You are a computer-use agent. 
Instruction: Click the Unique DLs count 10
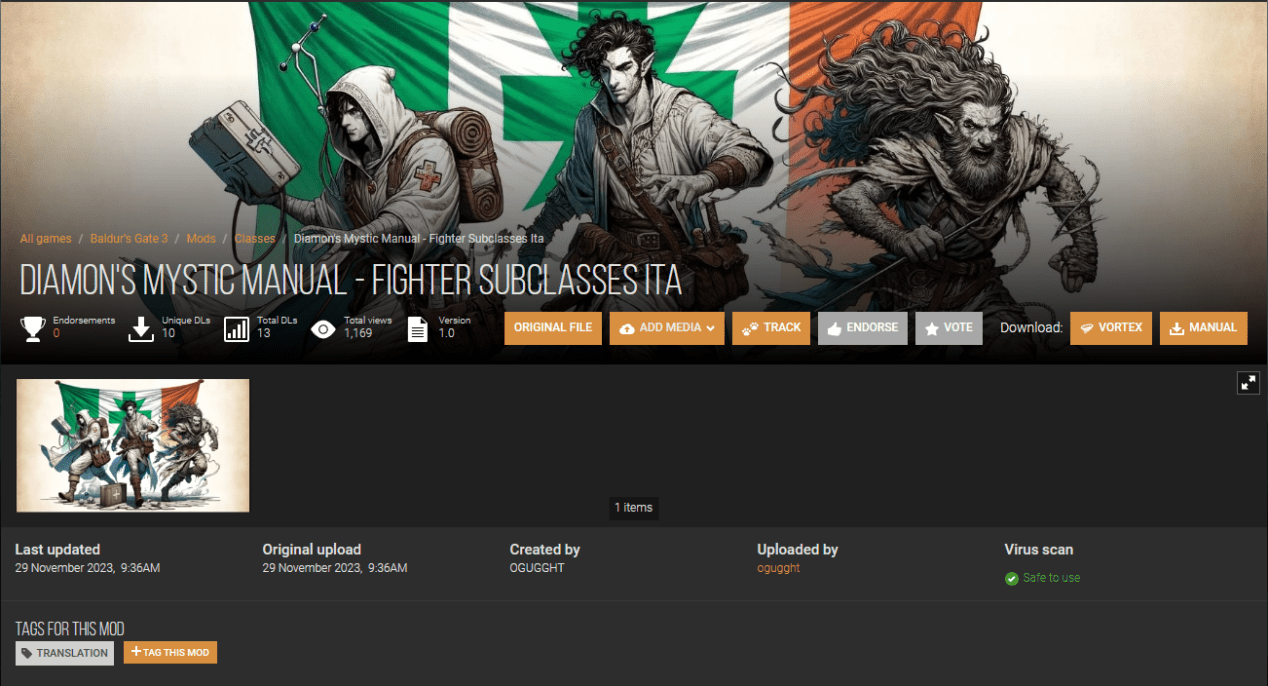pos(168,333)
